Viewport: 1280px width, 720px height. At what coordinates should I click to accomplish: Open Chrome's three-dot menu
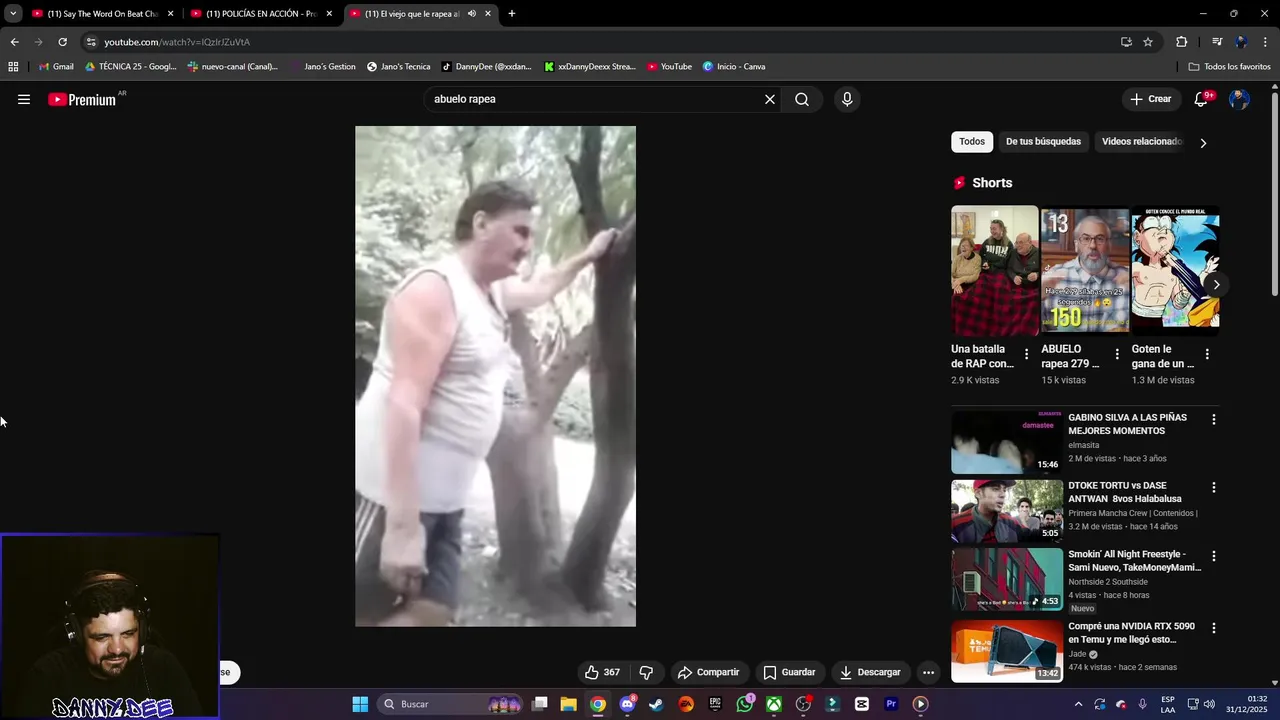1265,42
